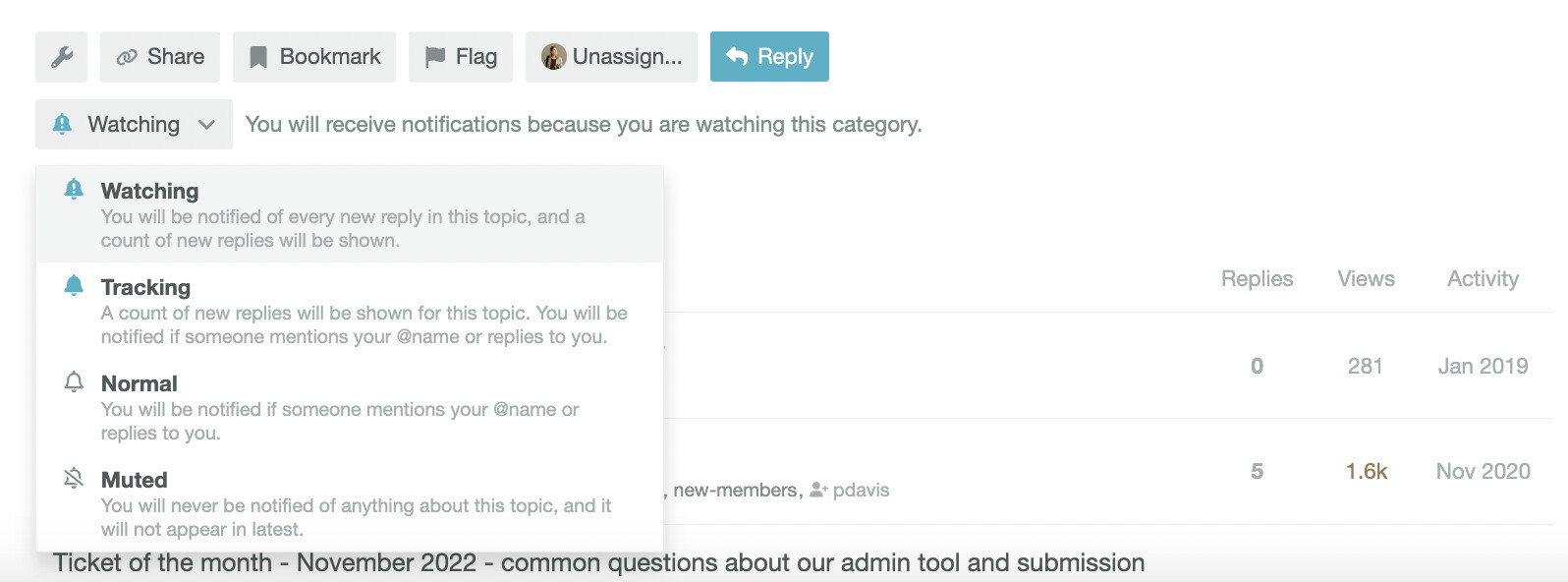Click the Share topic button

tap(160, 57)
